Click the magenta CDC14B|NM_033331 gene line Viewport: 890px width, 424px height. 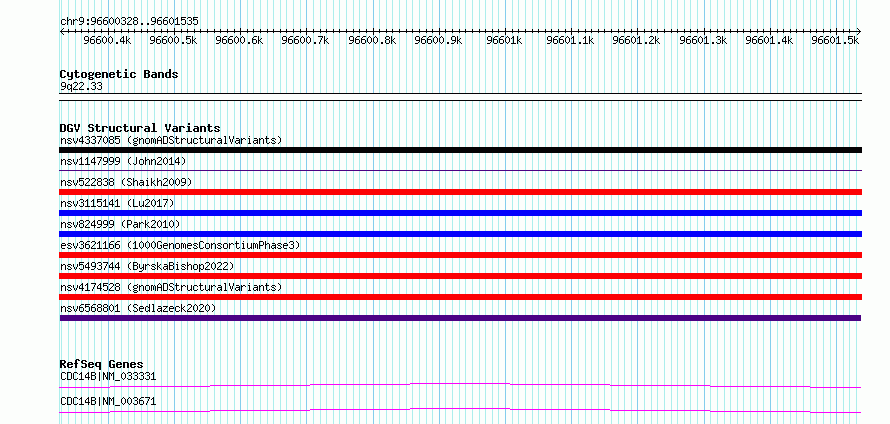(x=460, y=385)
